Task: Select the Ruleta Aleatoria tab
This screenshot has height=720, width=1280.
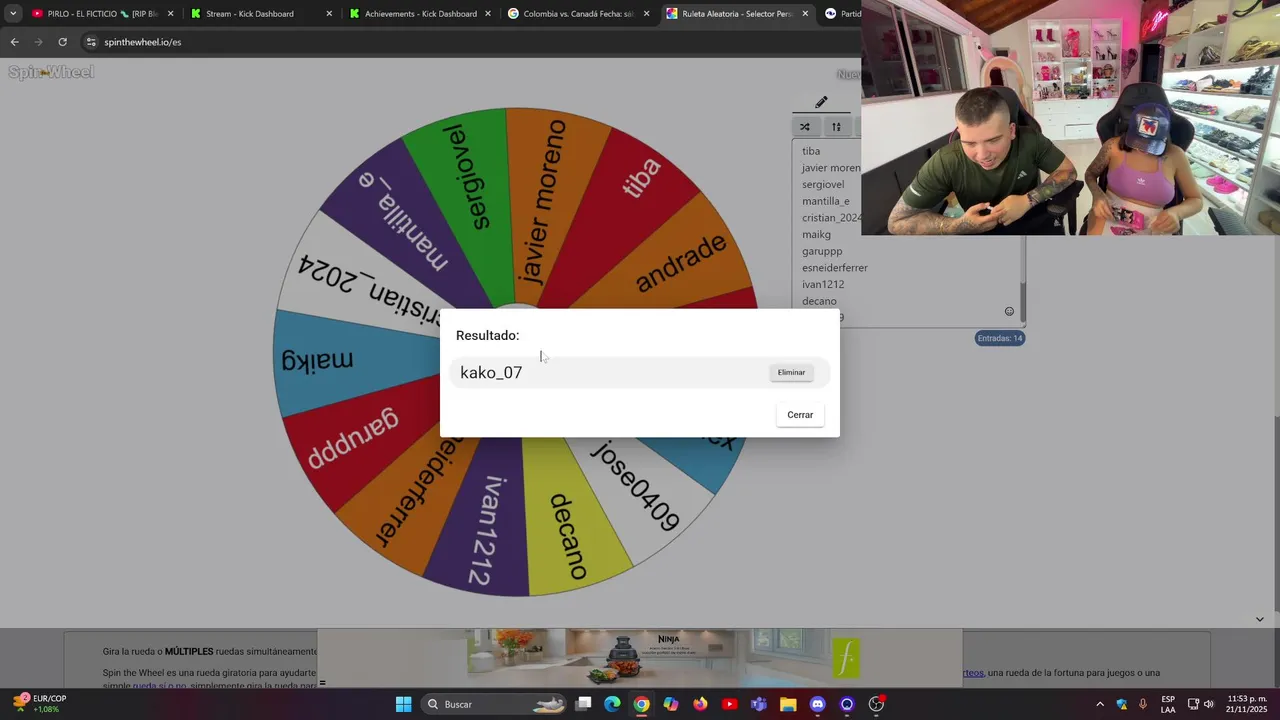Action: [x=737, y=14]
